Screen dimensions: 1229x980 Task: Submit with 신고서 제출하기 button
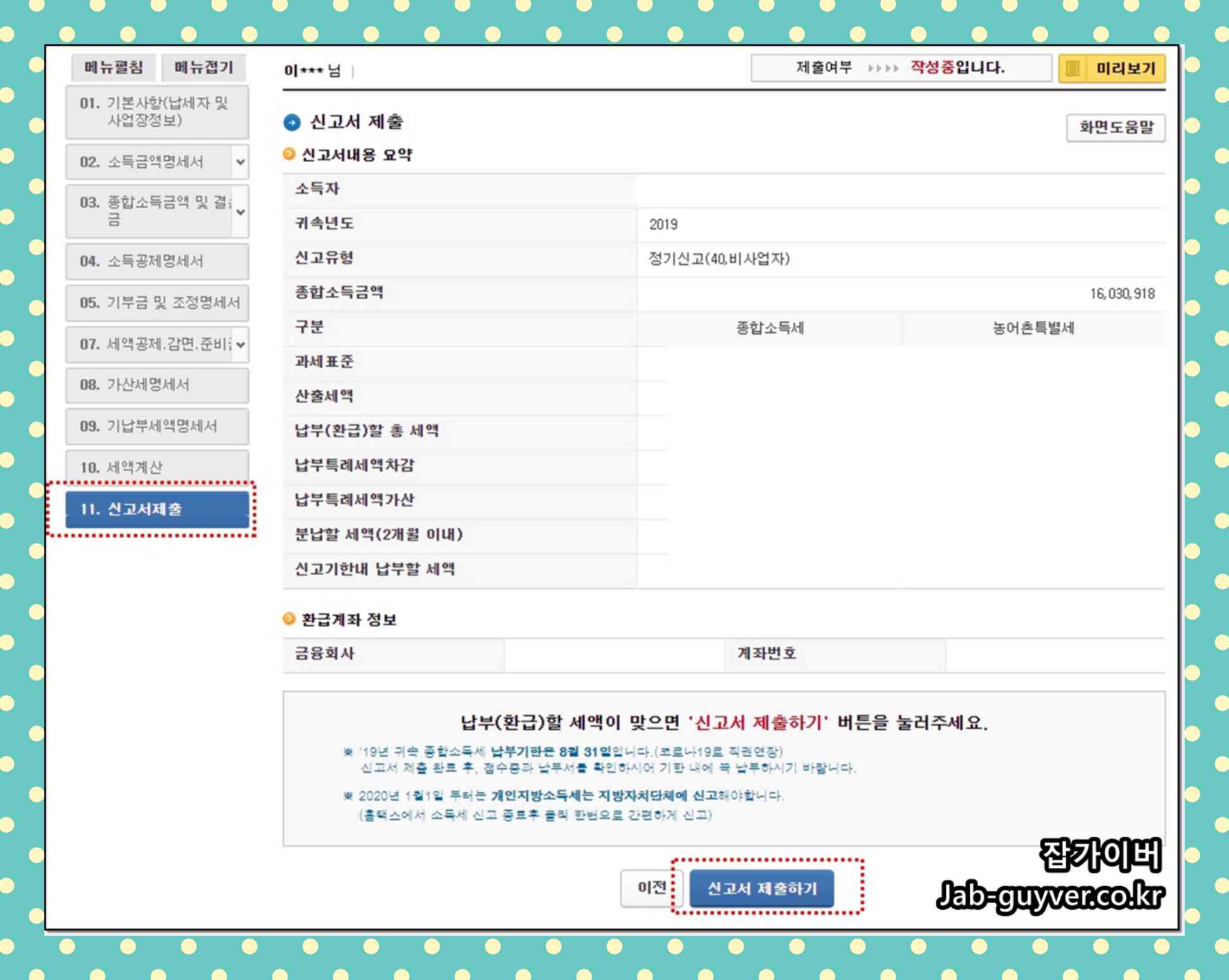tap(761, 889)
